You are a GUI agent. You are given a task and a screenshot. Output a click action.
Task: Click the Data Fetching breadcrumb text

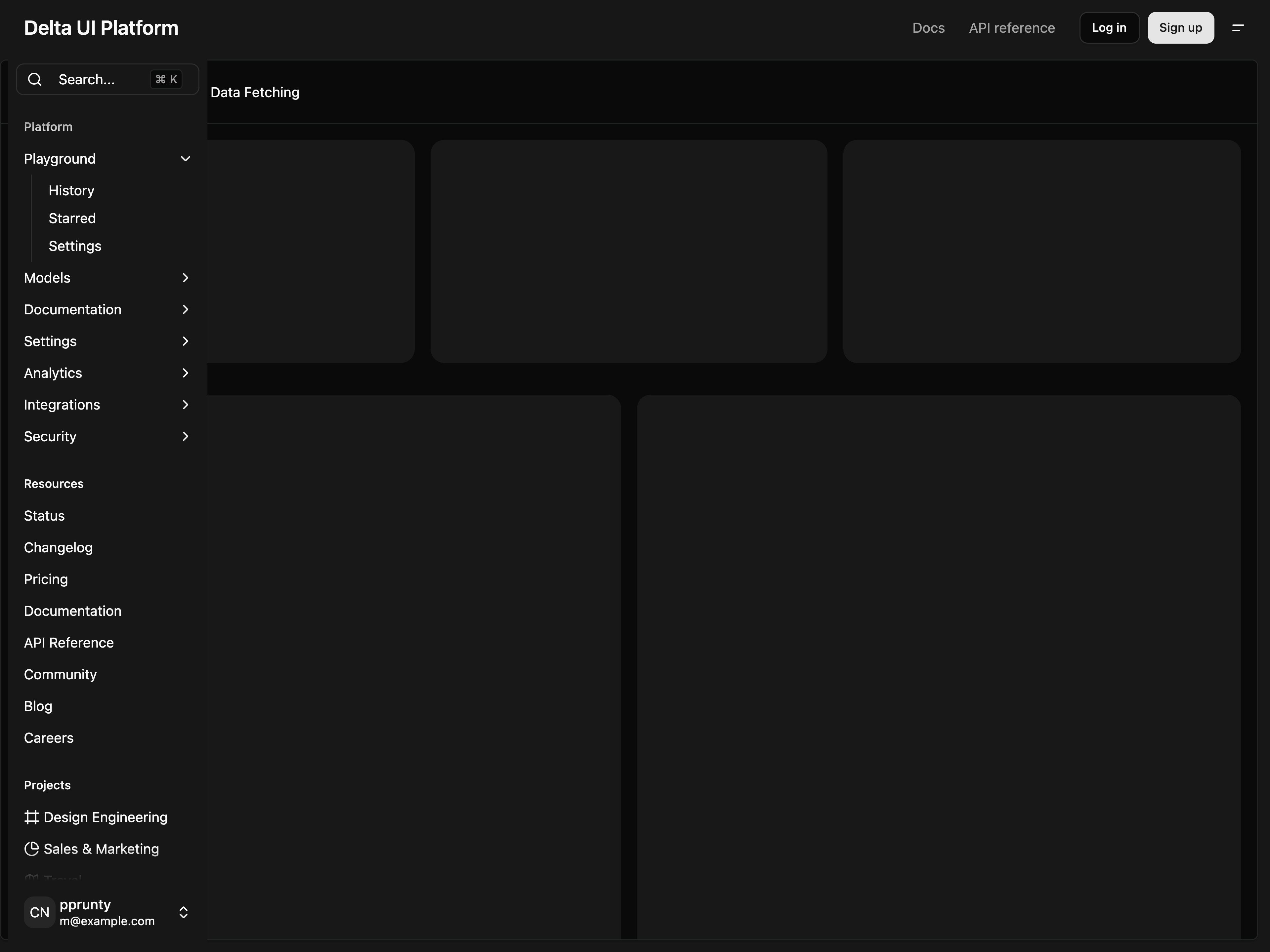[x=255, y=92]
